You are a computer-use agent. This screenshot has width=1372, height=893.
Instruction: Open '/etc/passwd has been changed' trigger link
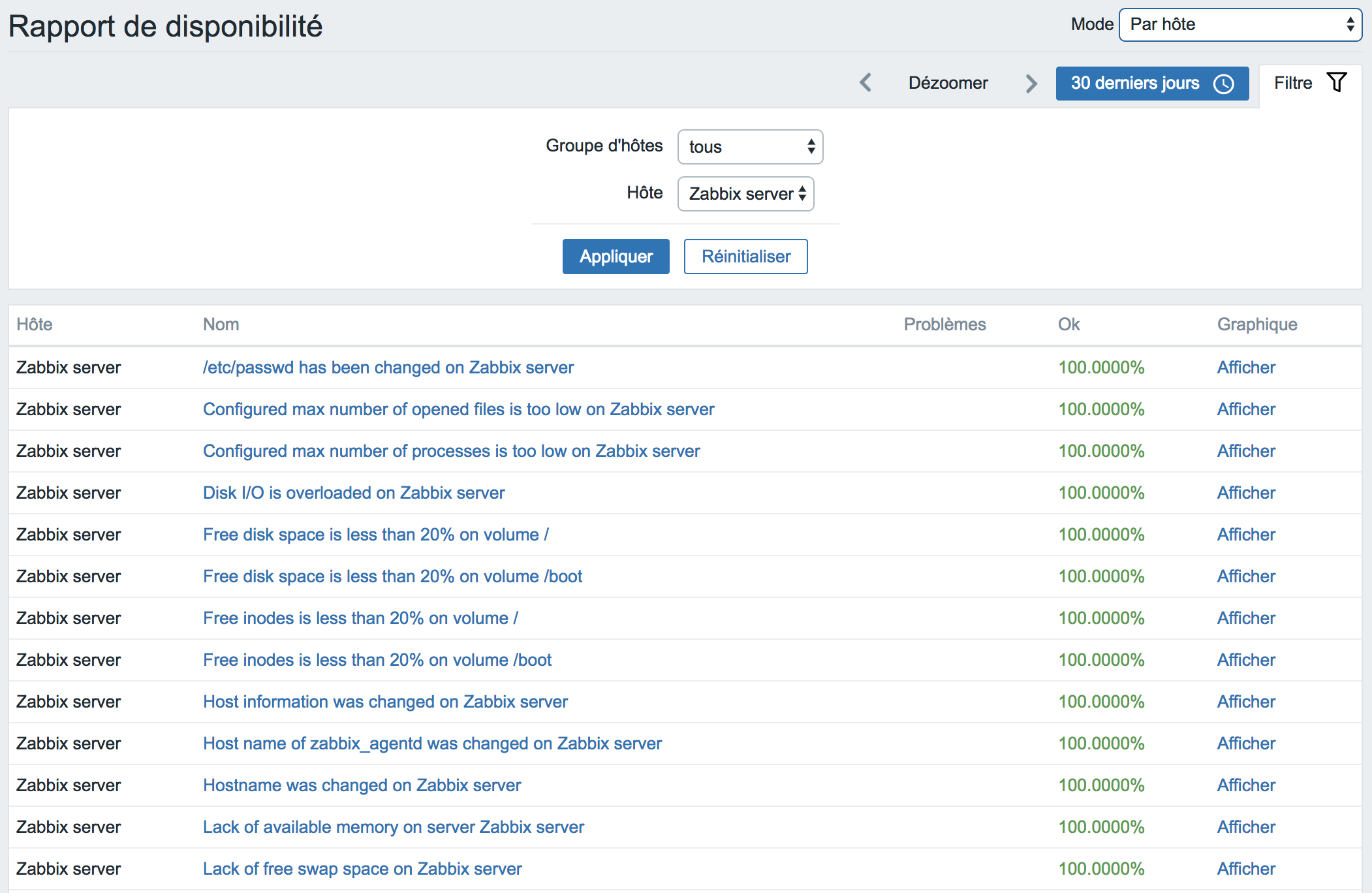[x=388, y=368]
